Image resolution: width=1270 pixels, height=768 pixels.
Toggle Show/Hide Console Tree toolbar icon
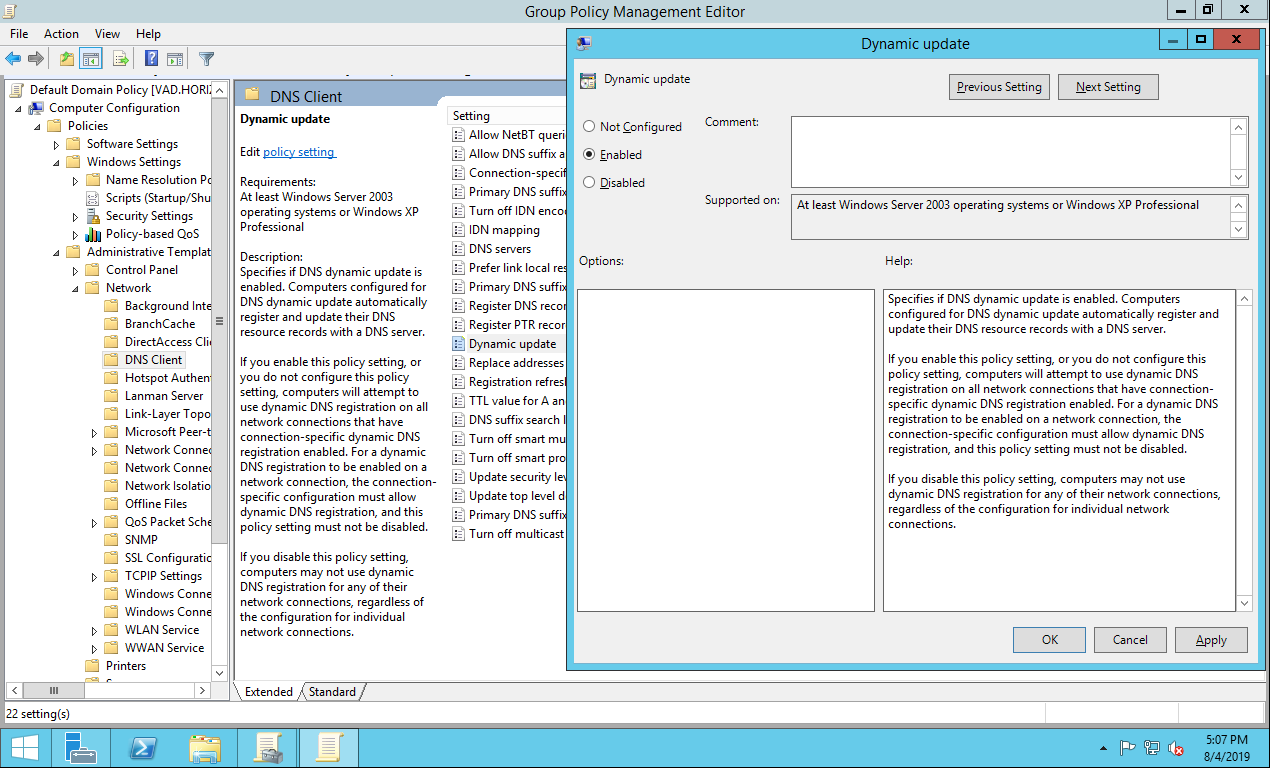[91, 59]
